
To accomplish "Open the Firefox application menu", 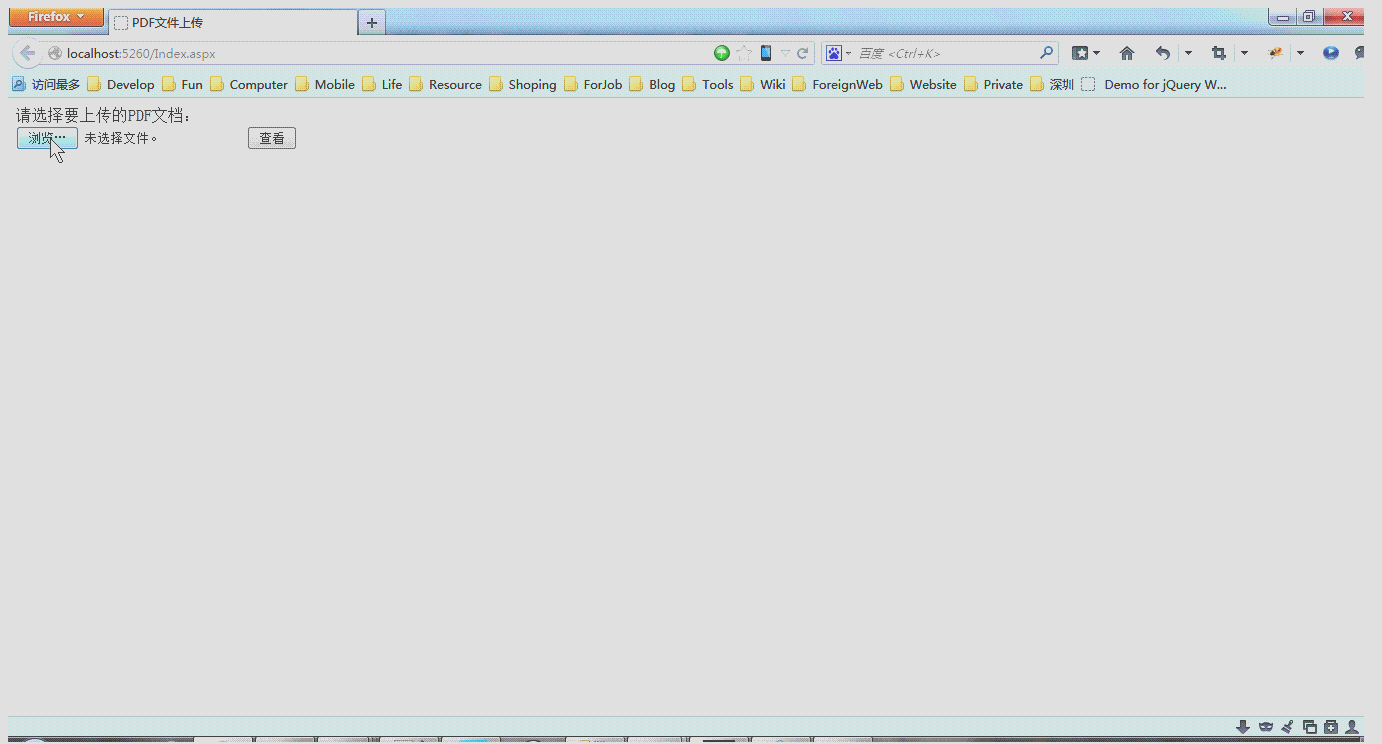I will pyautogui.click(x=56, y=17).
